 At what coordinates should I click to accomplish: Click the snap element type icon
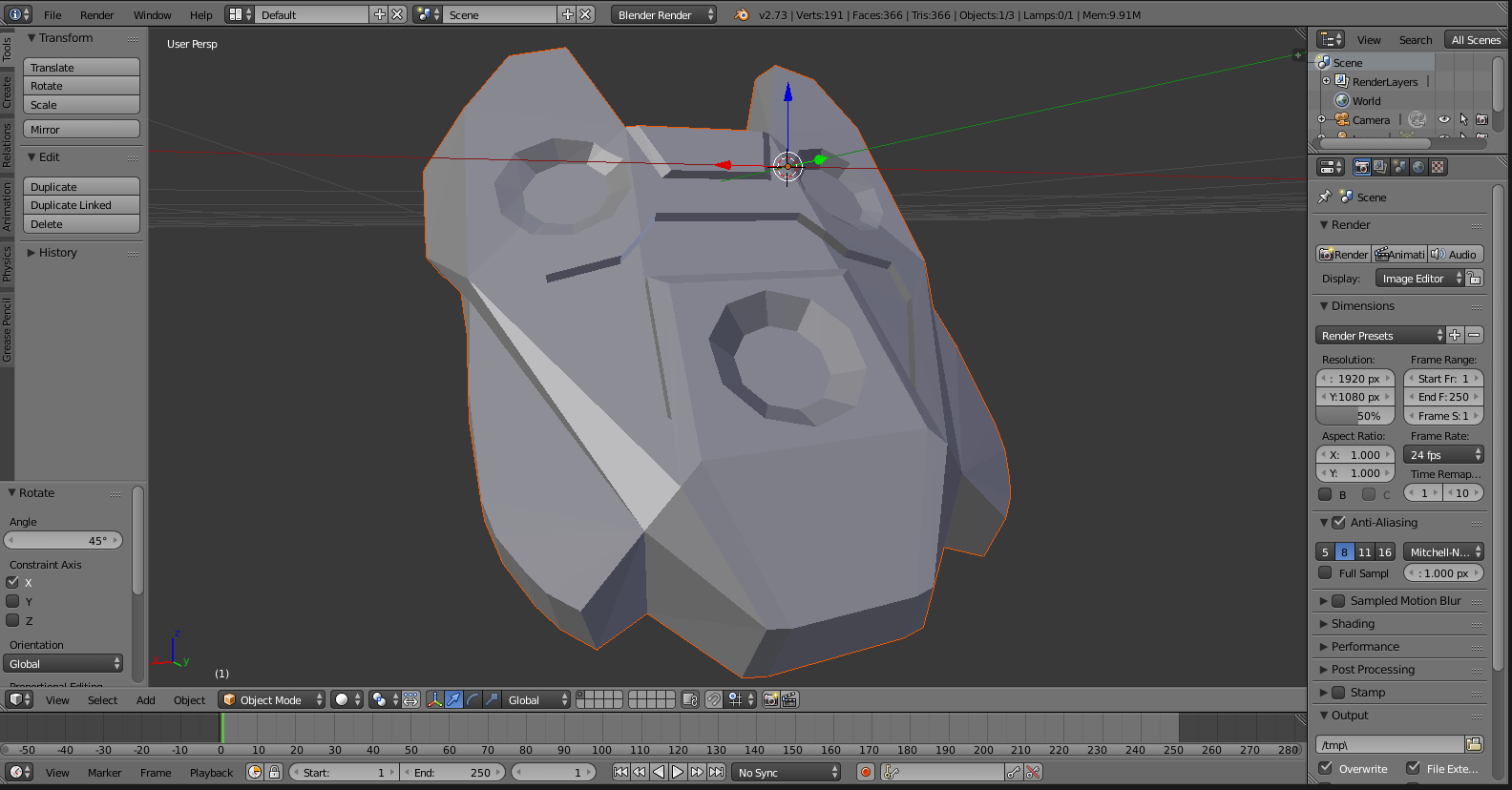[740, 699]
